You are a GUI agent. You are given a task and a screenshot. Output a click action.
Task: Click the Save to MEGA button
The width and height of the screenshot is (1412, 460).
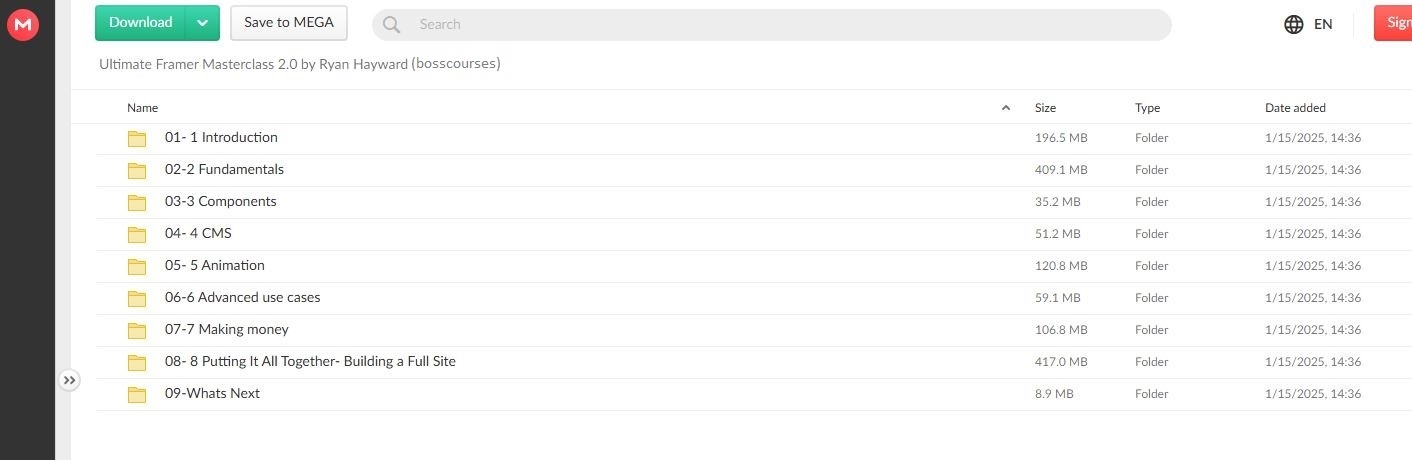click(289, 23)
